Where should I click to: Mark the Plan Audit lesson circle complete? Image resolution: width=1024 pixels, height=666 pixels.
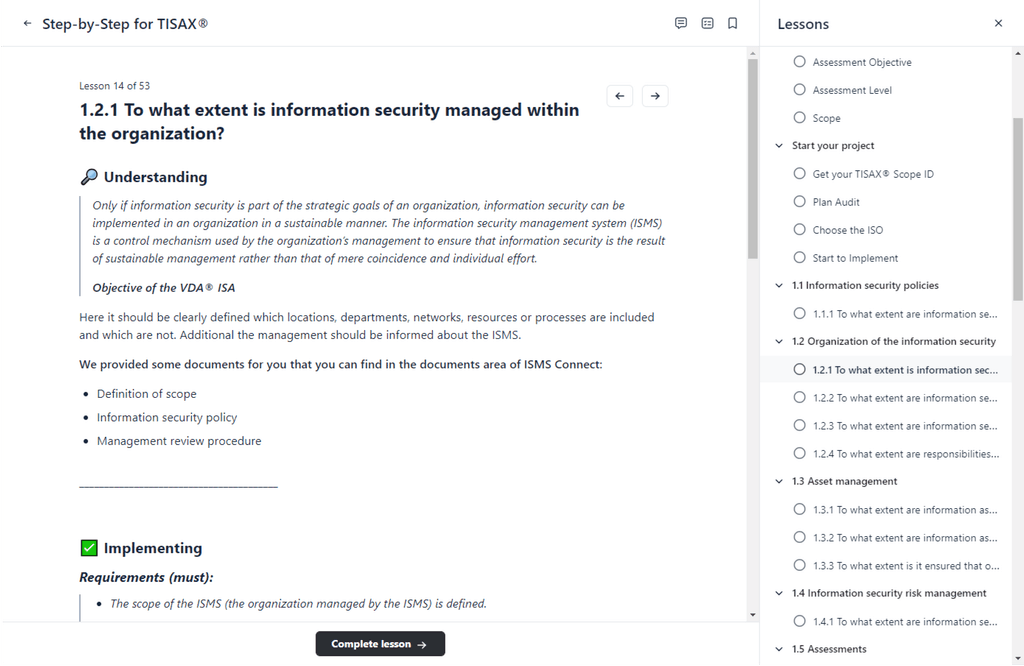tap(799, 201)
